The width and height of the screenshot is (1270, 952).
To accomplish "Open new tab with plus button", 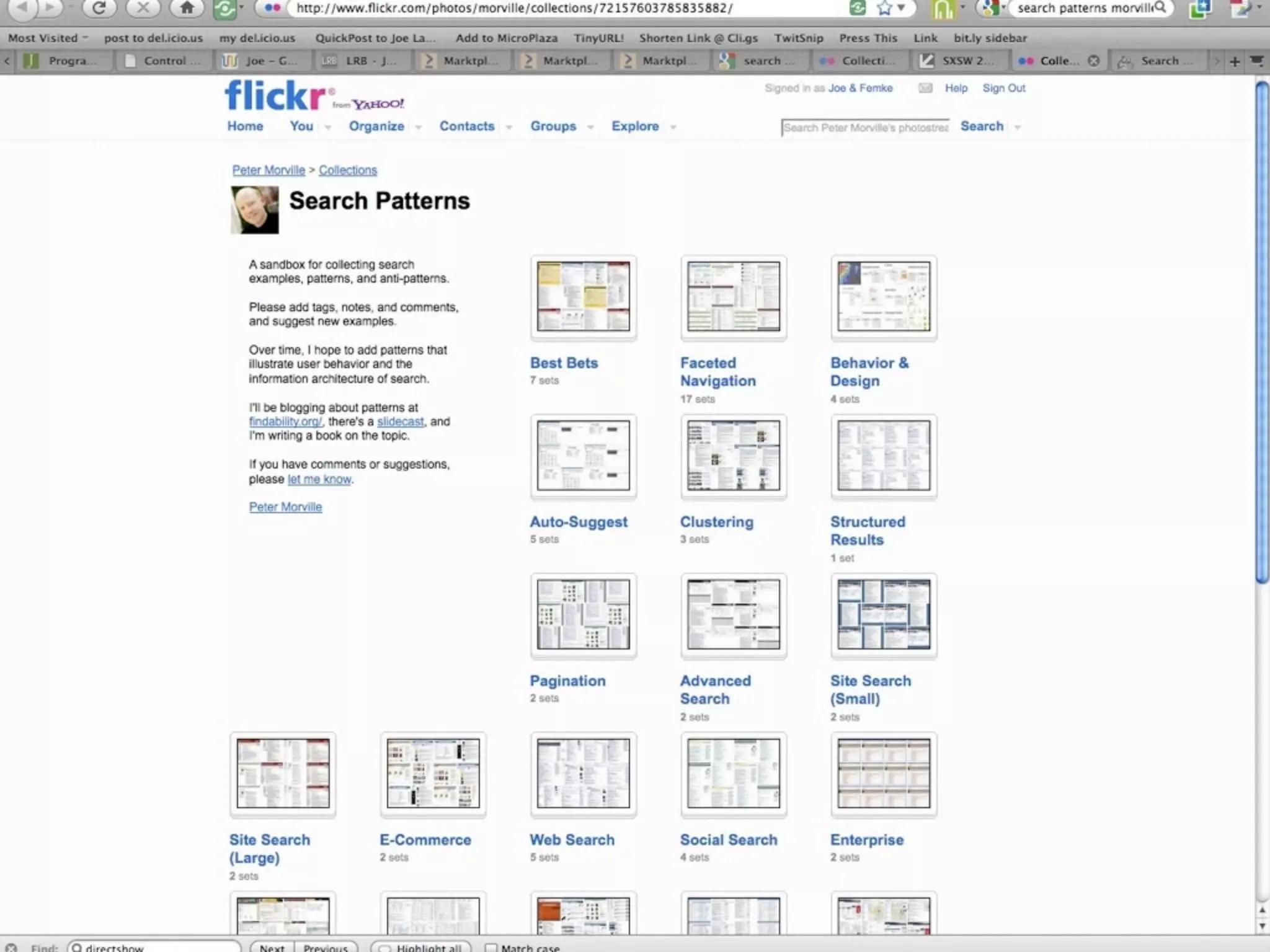I will [x=1235, y=61].
